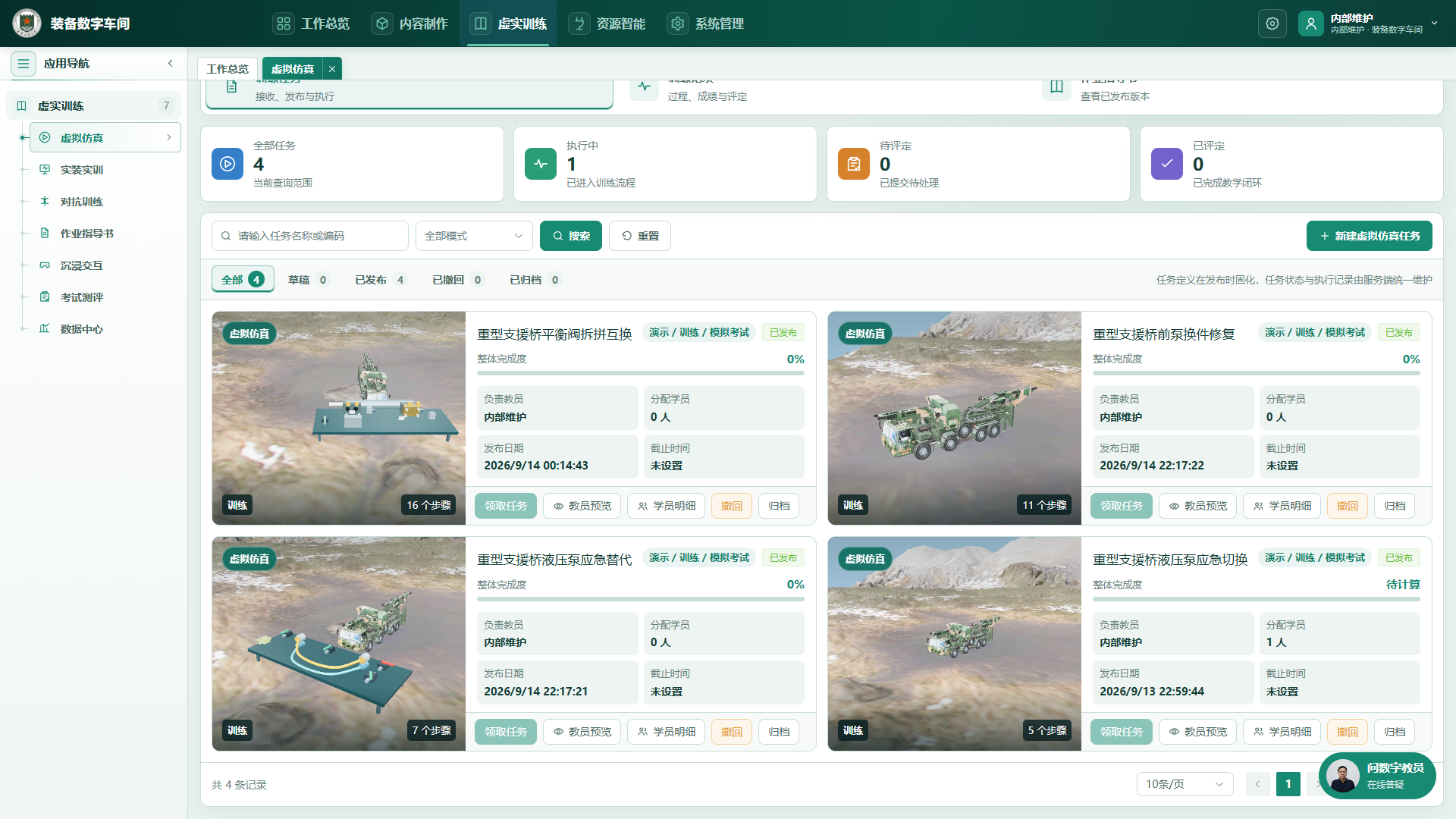Open 对抗训练 sidebar item

82,202
